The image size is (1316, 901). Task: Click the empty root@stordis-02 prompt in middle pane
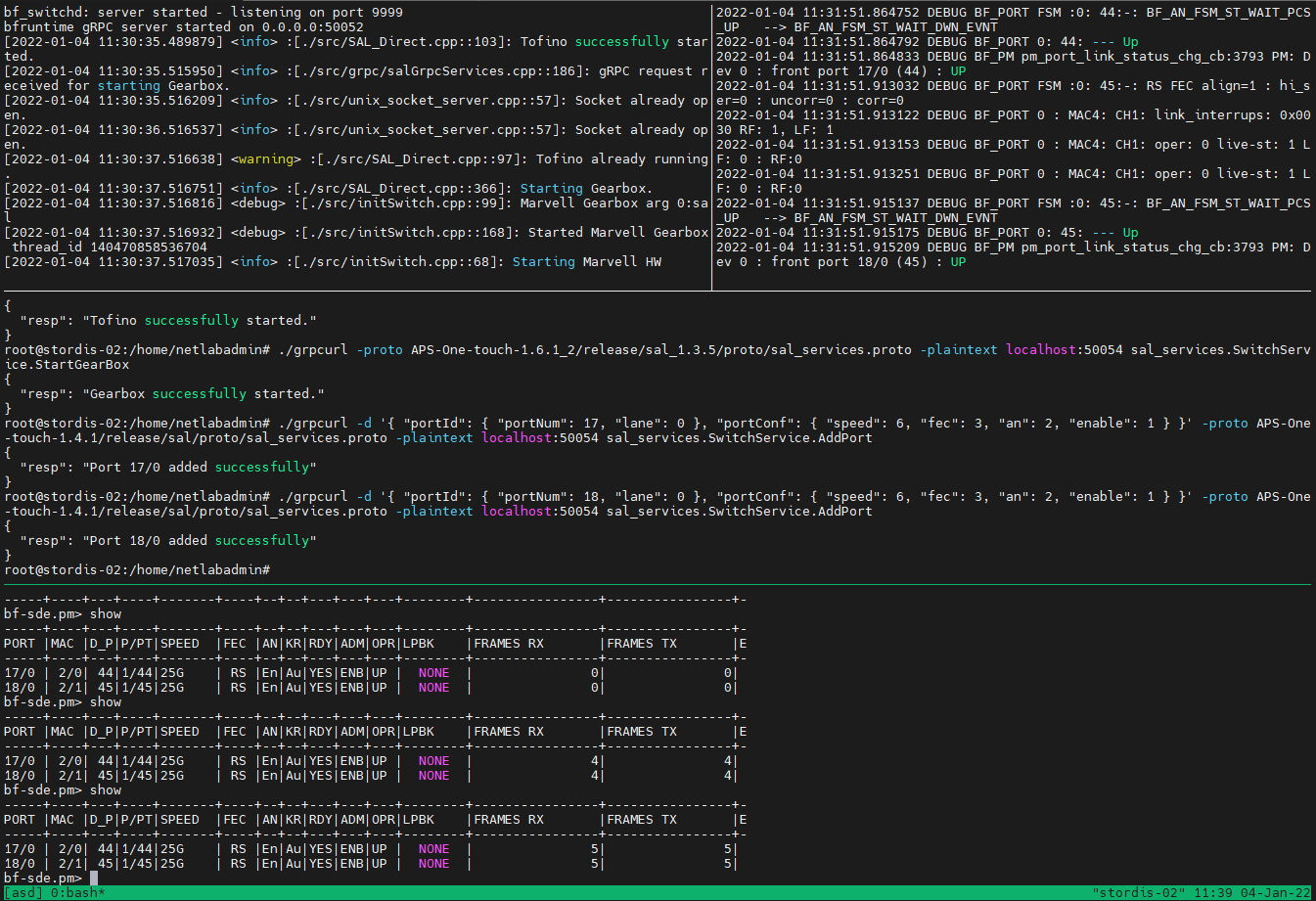(x=137, y=570)
